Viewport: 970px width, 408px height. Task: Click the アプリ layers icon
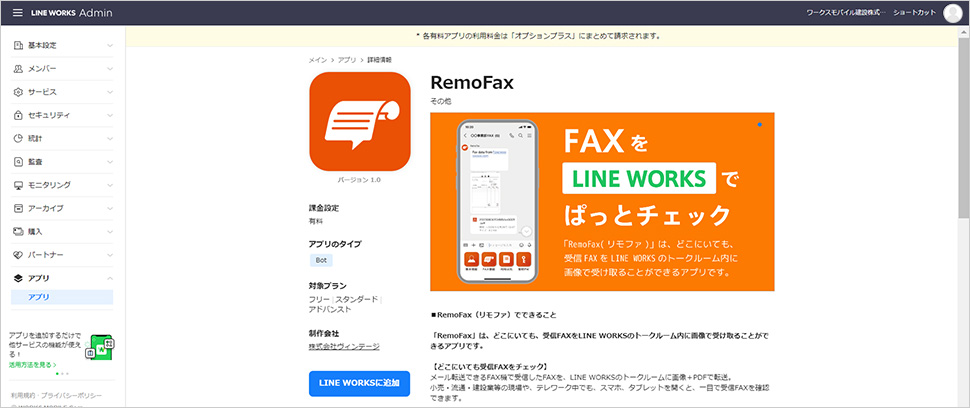(18, 278)
